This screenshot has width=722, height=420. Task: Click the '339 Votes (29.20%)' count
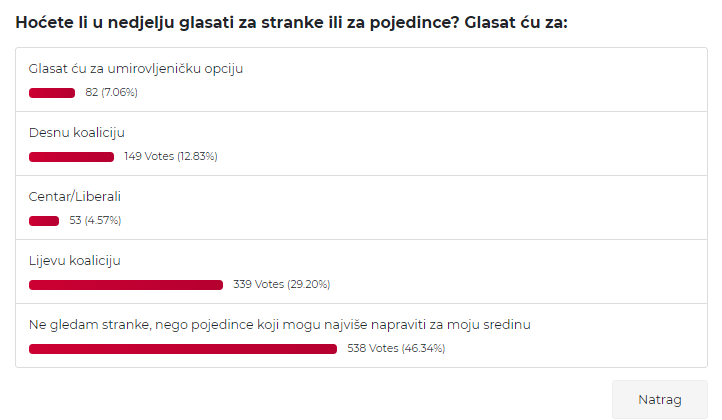pos(282,285)
